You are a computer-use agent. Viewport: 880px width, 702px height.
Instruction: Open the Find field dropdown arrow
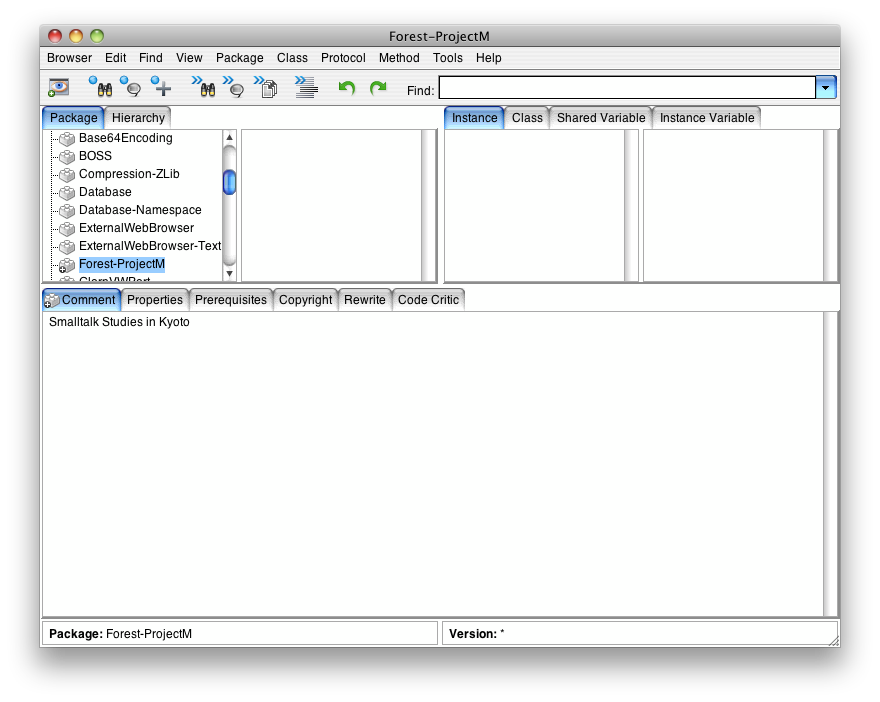pos(826,88)
